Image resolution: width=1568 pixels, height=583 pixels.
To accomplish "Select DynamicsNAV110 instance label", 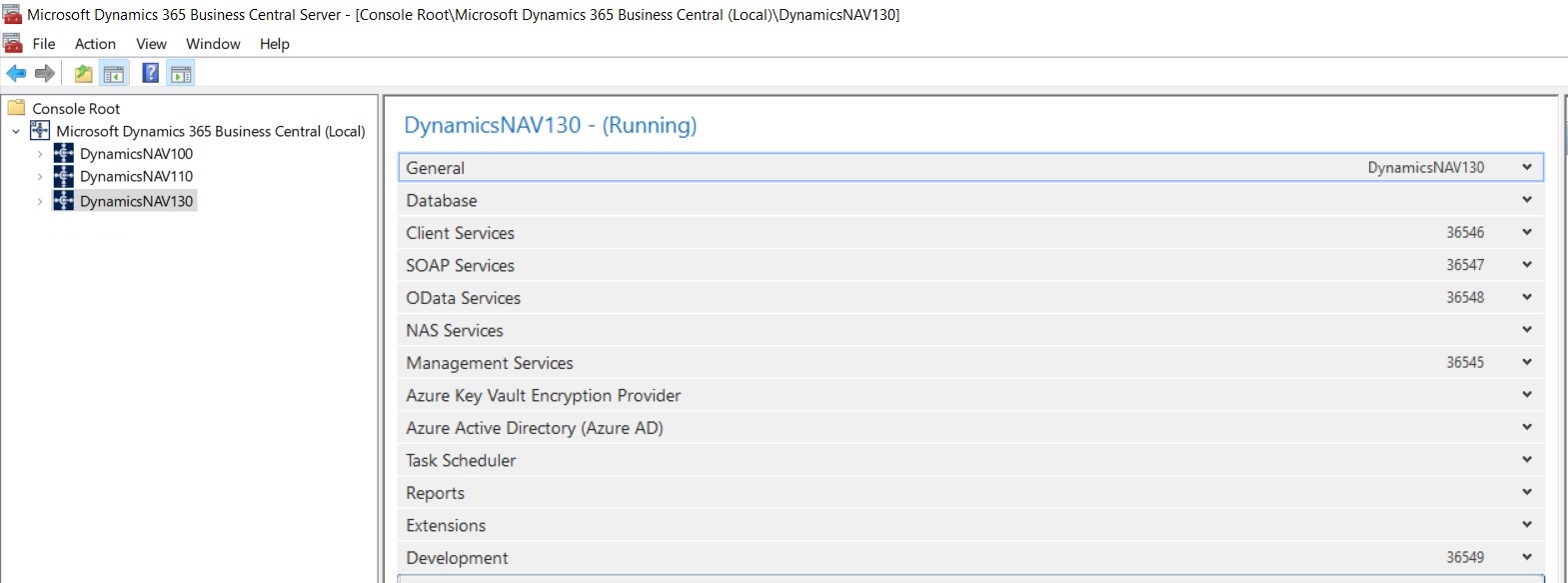I will click(137, 177).
